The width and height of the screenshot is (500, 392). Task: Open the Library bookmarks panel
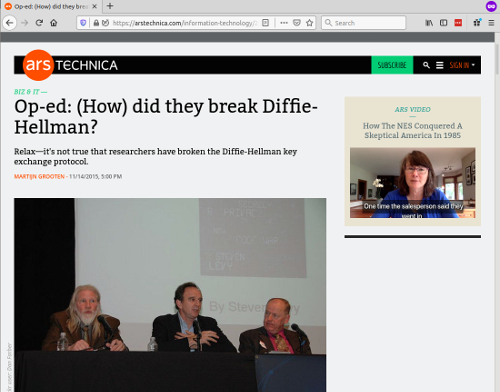pos(429,23)
